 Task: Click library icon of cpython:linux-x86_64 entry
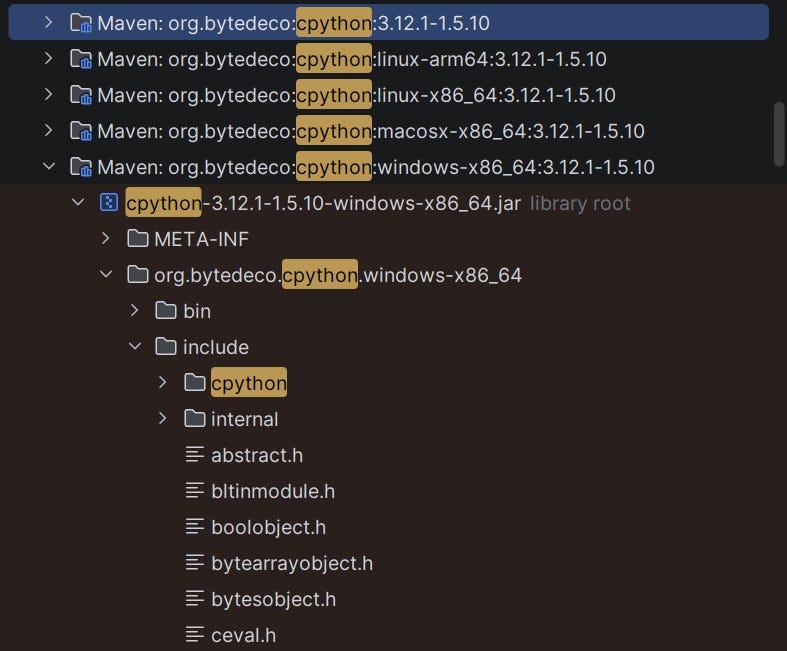click(x=81, y=95)
